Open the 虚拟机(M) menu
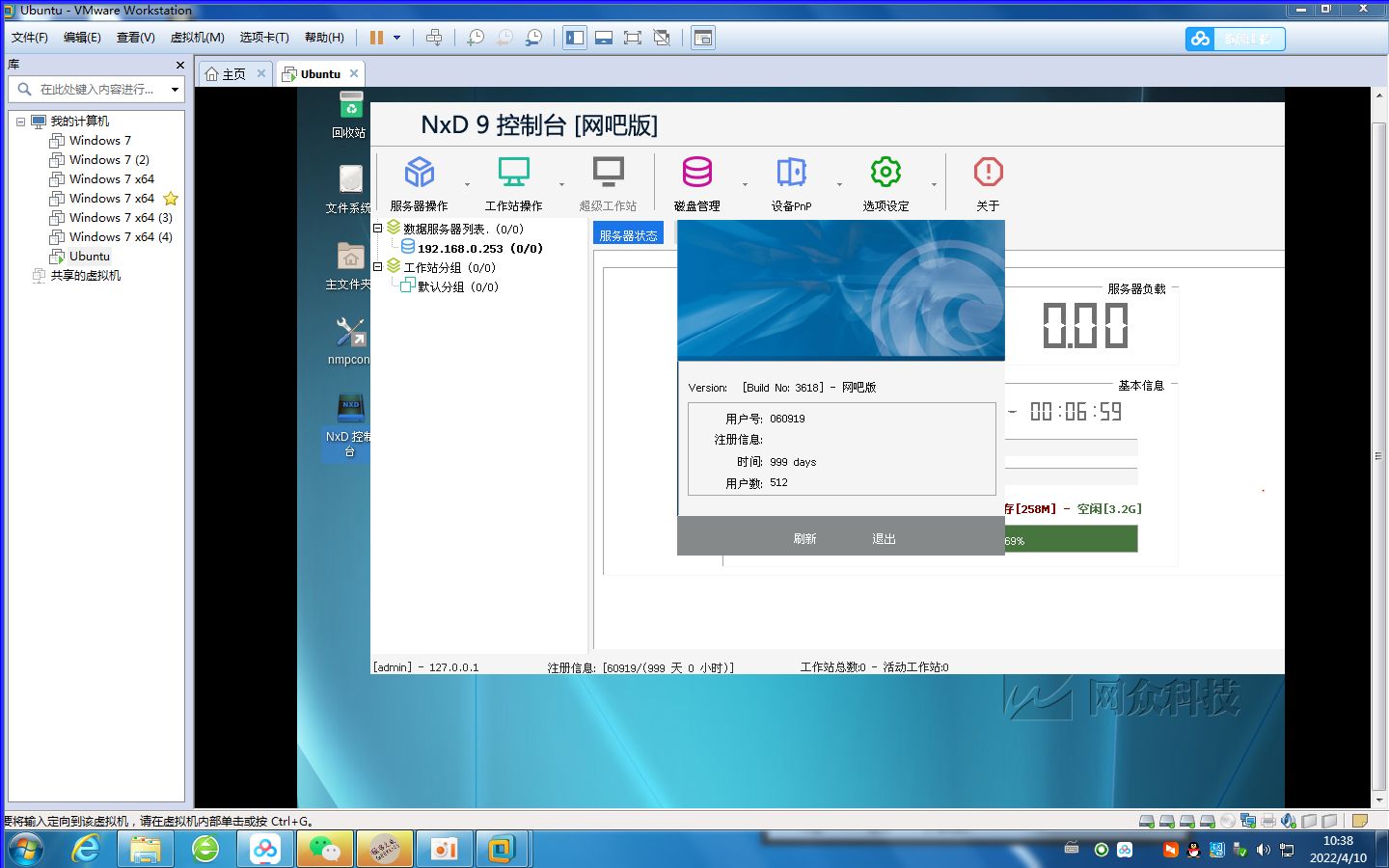This screenshot has width=1389, height=868. (198, 38)
